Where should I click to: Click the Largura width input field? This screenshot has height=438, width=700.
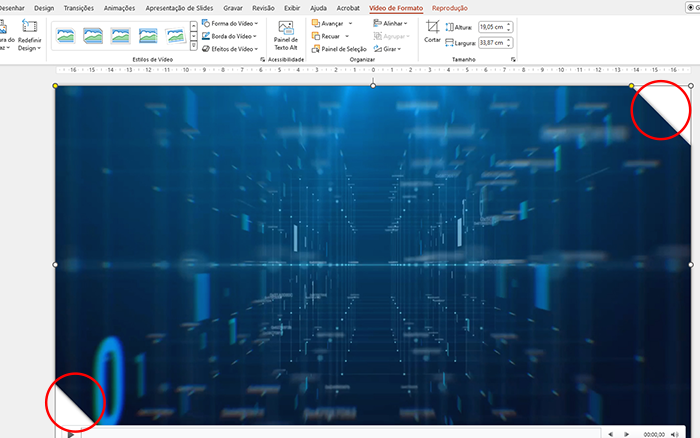(492, 43)
